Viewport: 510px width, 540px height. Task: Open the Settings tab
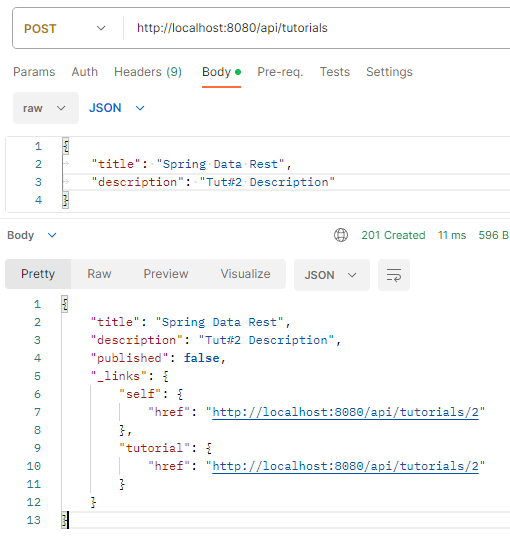tap(389, 72)
